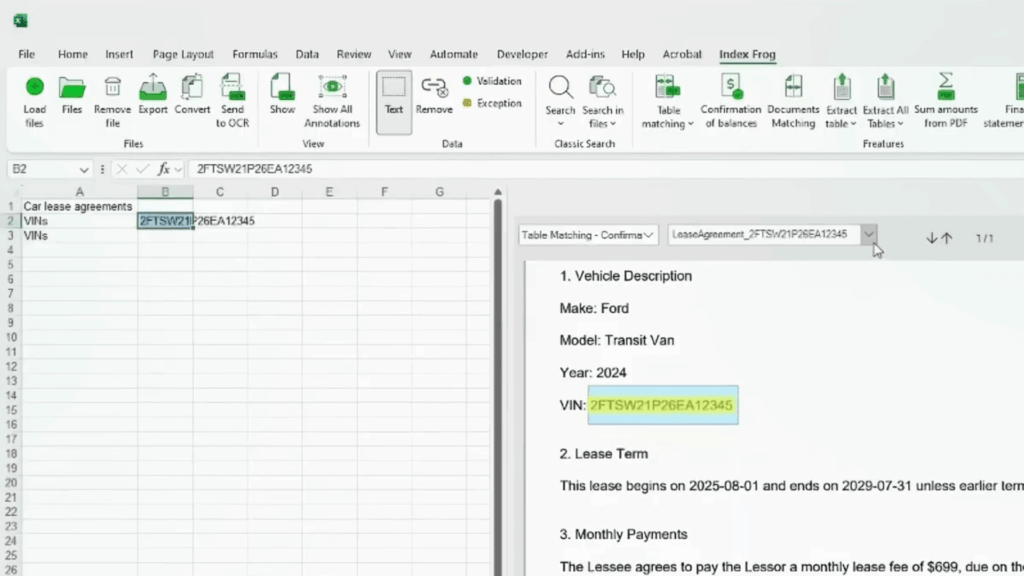Click the formula bar input

coord(606,169)
